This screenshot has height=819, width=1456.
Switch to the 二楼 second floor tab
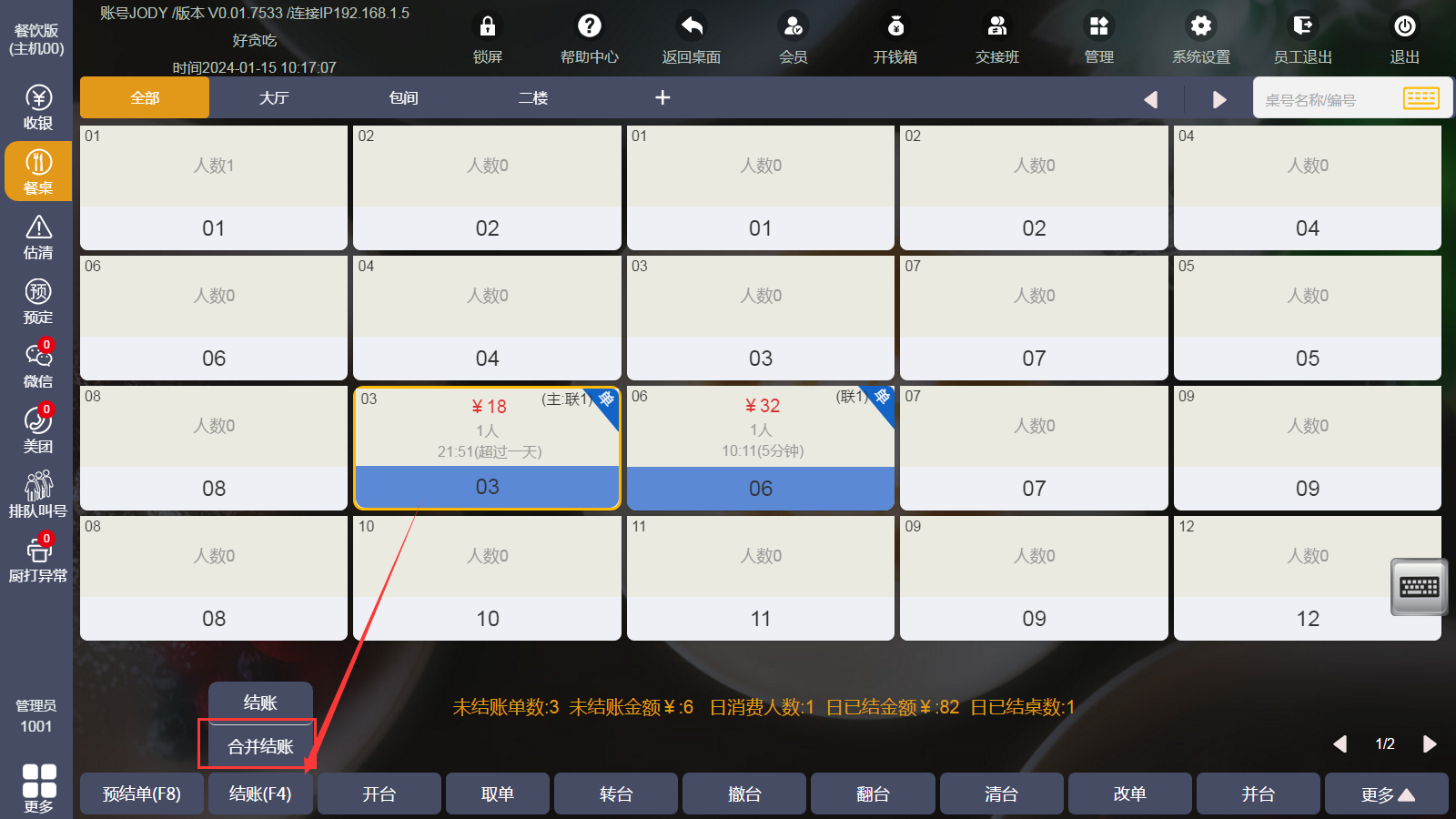[533, 97]
